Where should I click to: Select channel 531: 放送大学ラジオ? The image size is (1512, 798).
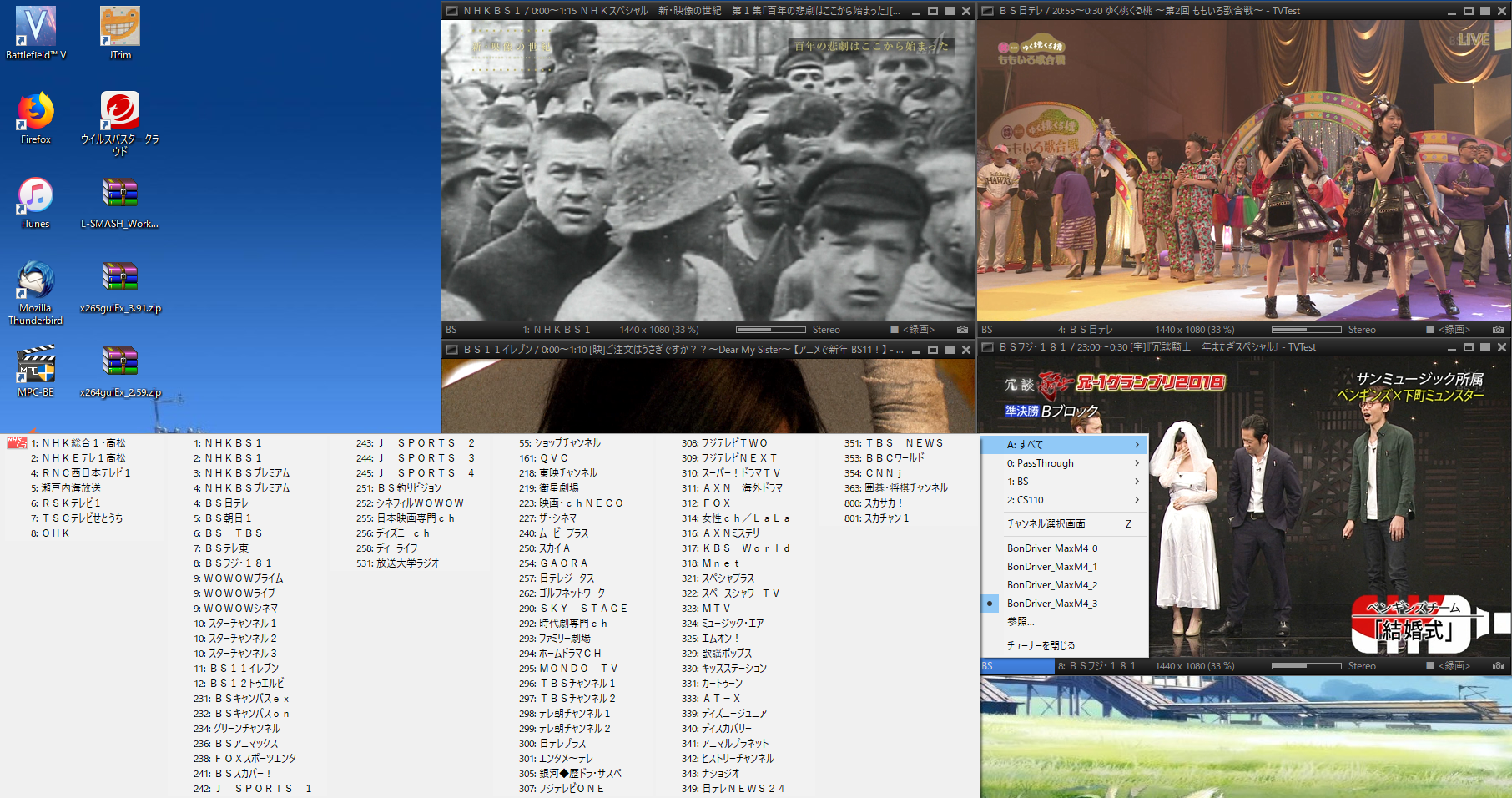[398, 563]
